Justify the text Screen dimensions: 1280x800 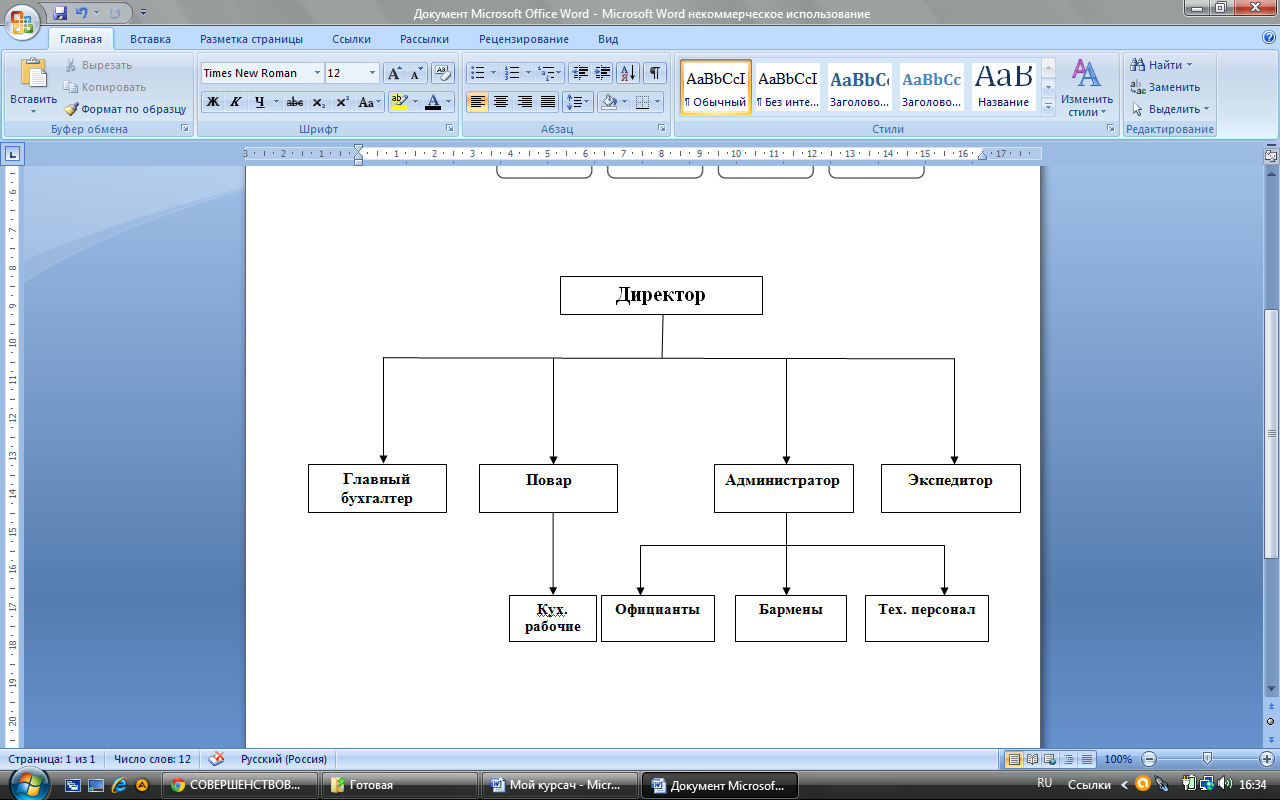coord(548,102)
